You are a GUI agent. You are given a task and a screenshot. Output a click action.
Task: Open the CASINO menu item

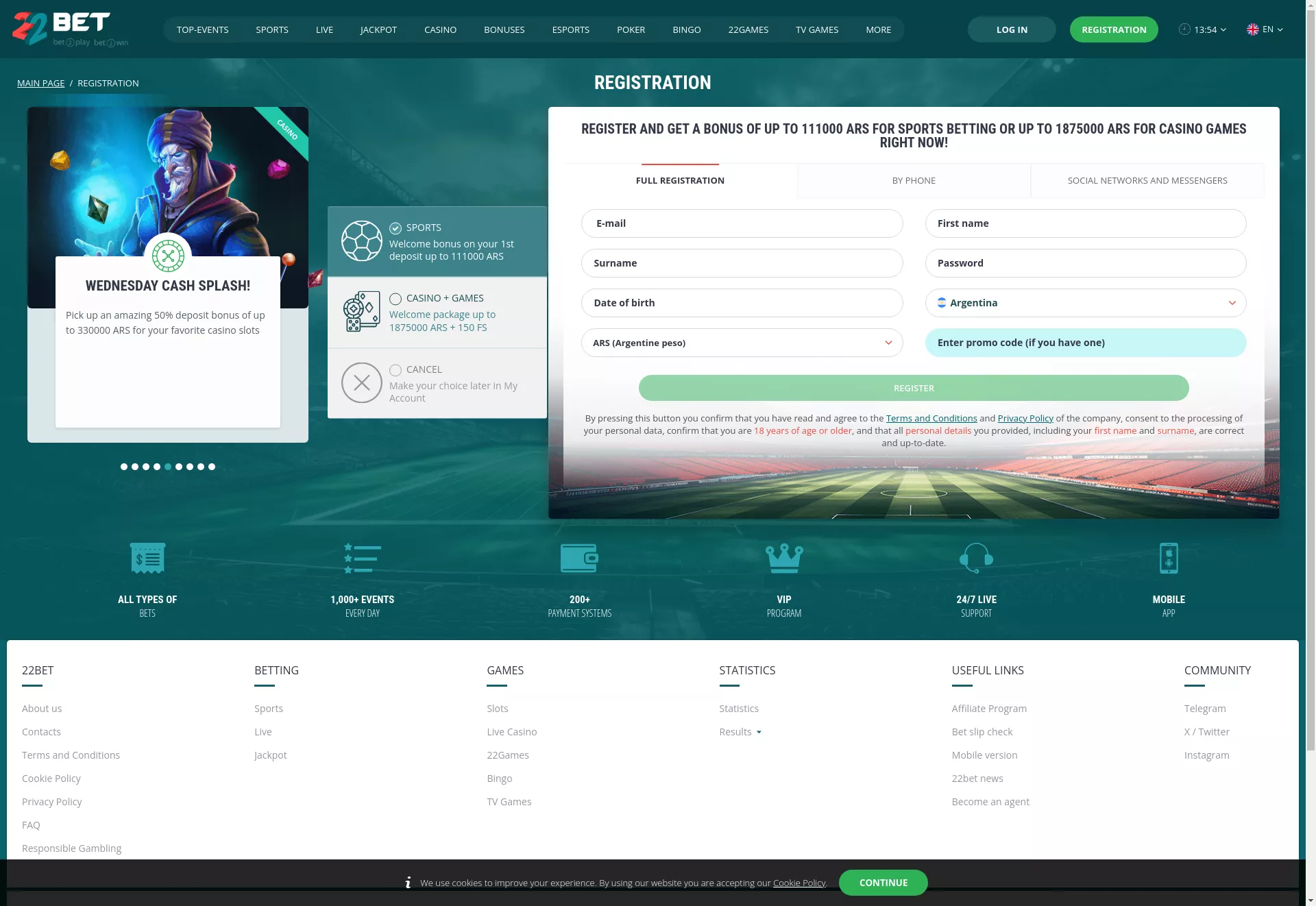pyautogui.click(x=440, y=29)
